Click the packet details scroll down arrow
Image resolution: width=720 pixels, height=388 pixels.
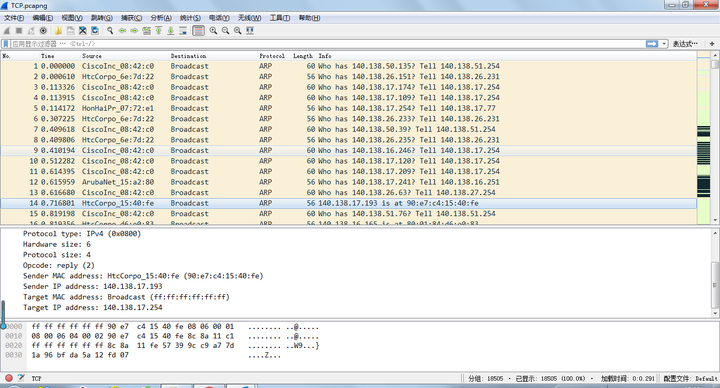(x=715, y=313)
